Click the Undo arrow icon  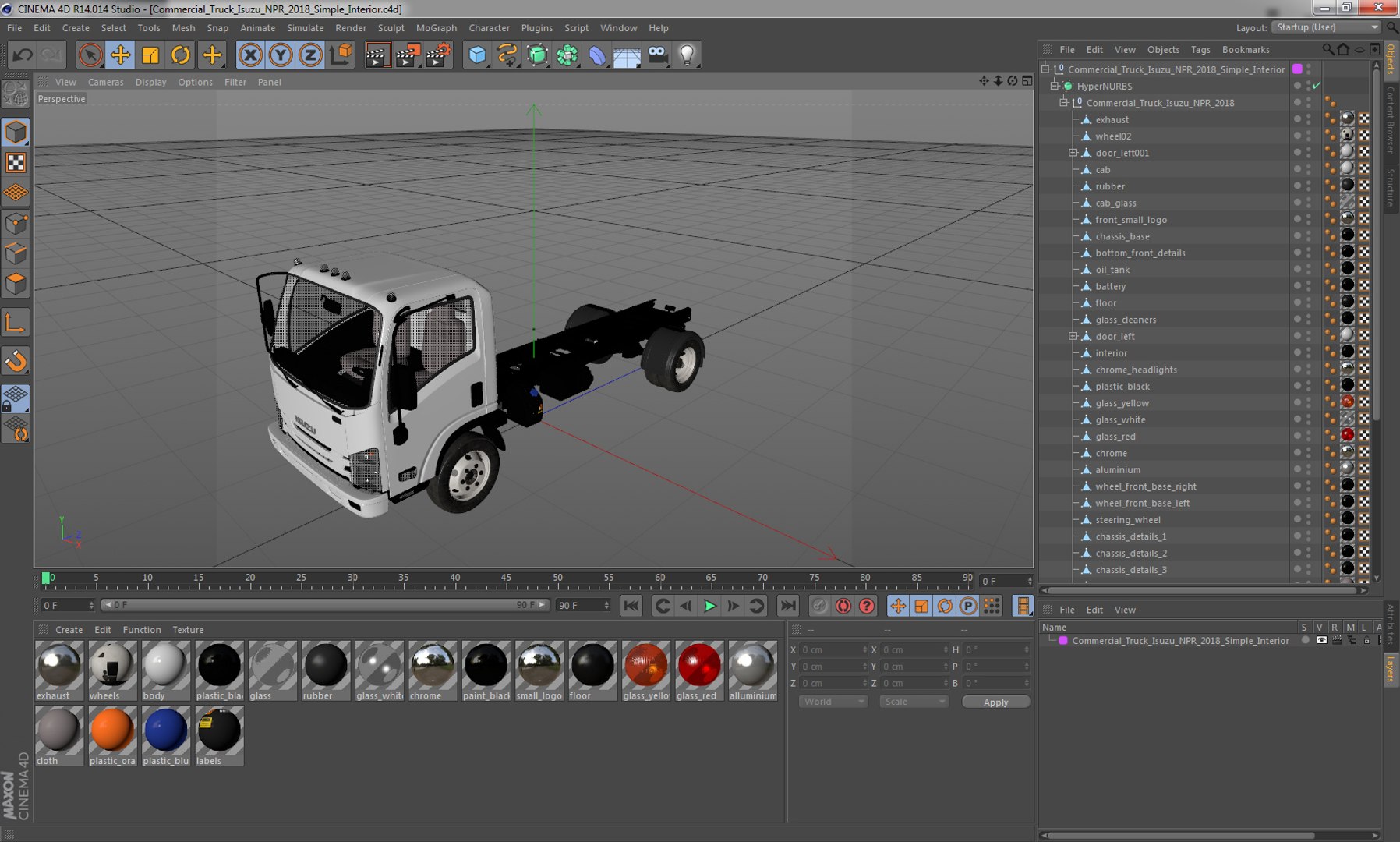[x=23, y=55]
